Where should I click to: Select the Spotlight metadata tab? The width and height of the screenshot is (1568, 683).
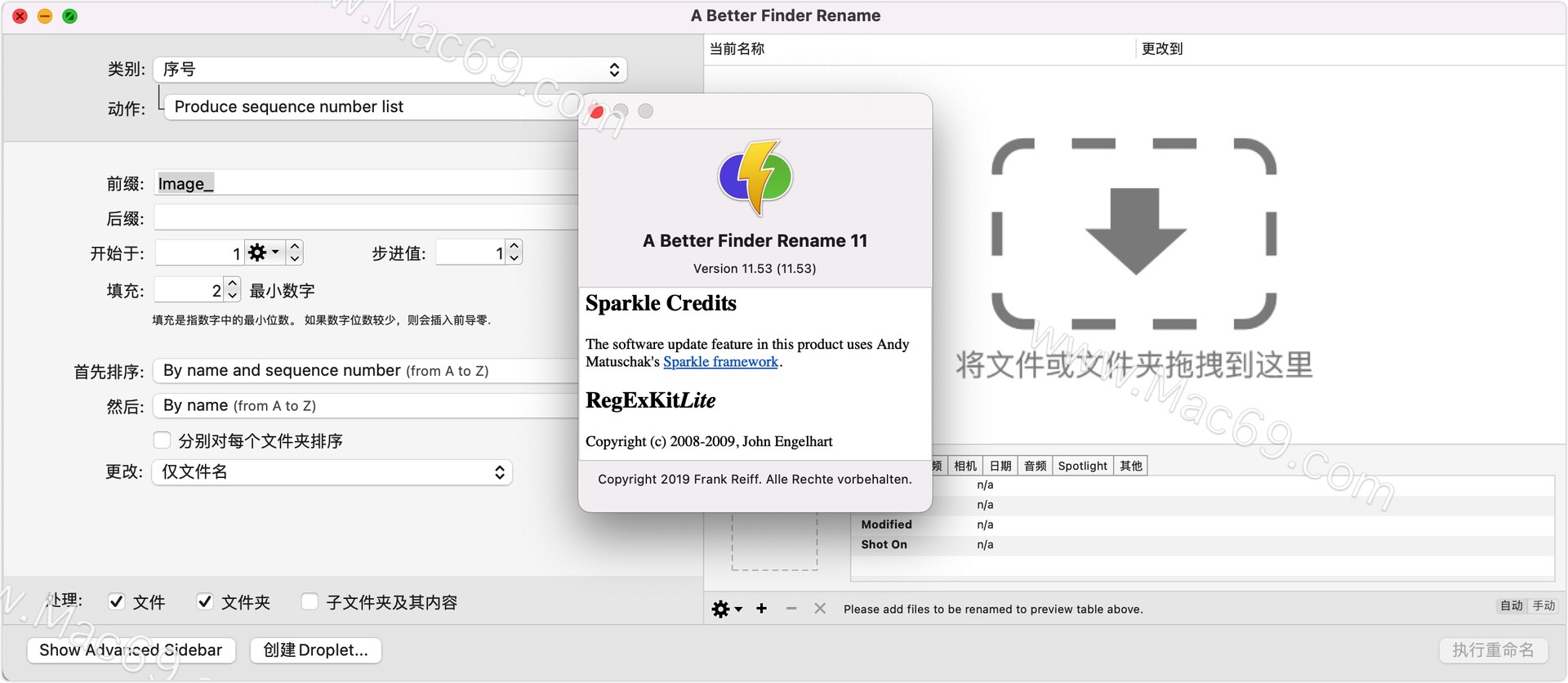point(1083,466)
